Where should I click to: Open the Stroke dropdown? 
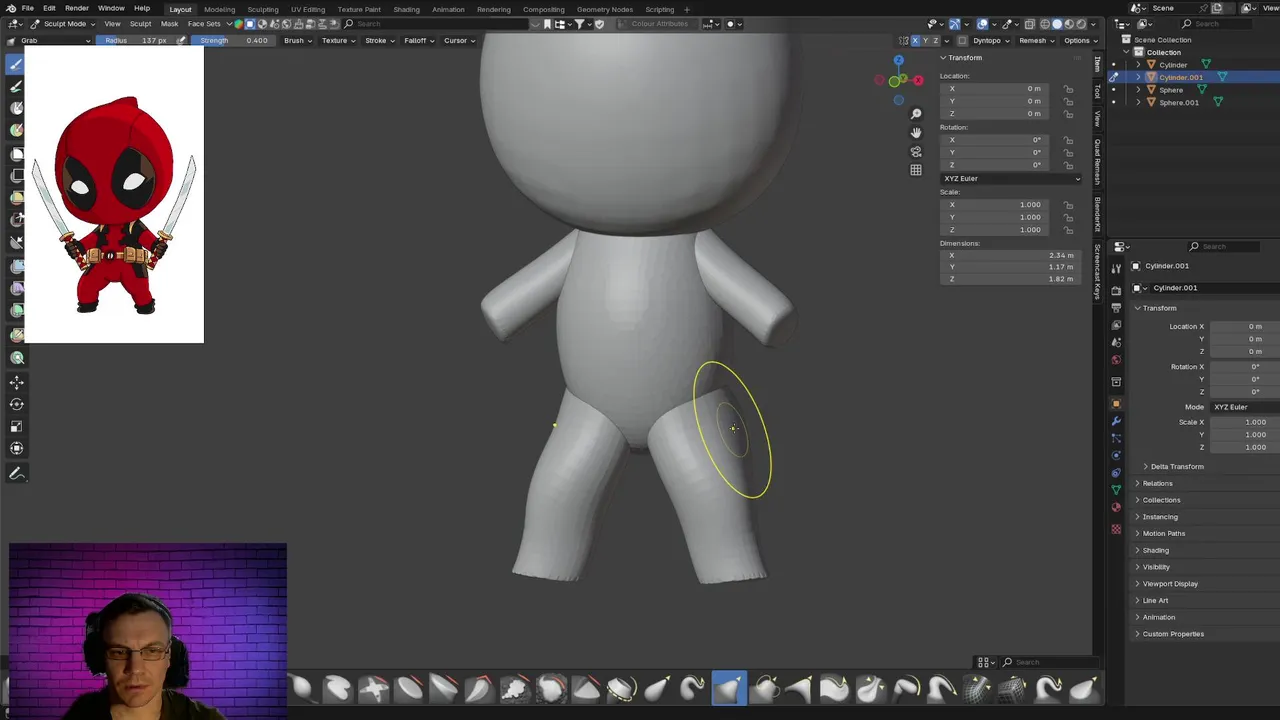point(379,40)
